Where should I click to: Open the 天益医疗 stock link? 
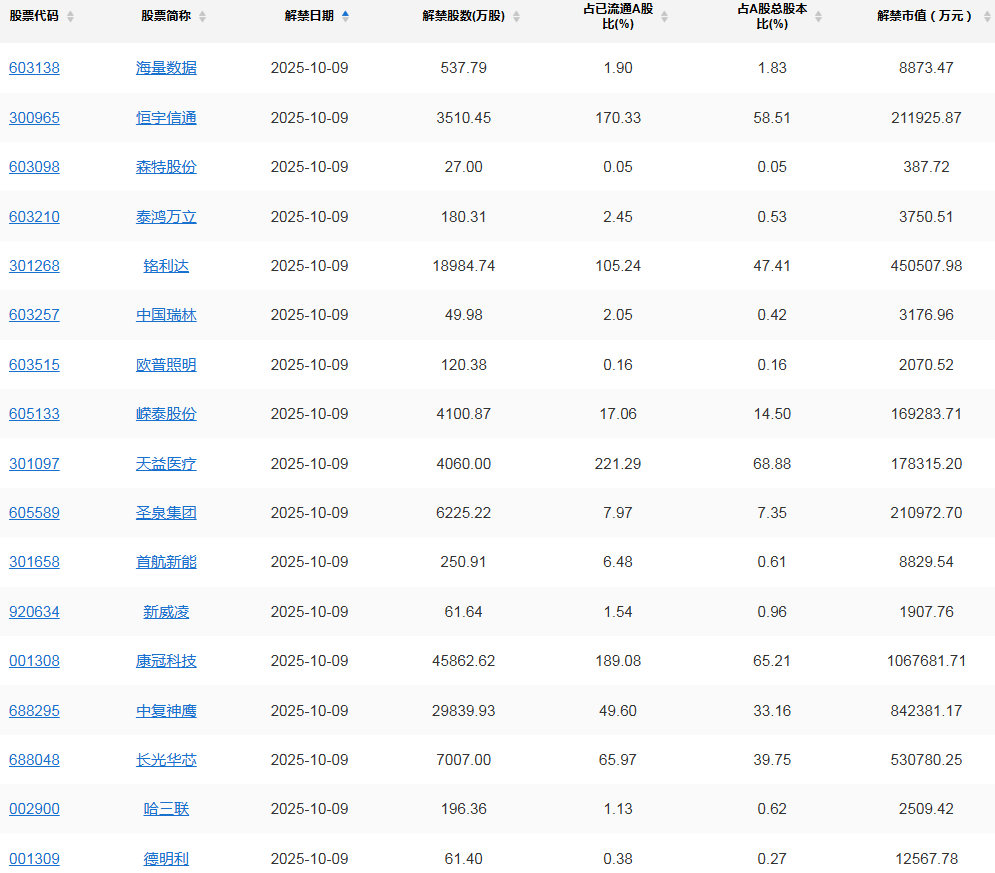[166, 464]
